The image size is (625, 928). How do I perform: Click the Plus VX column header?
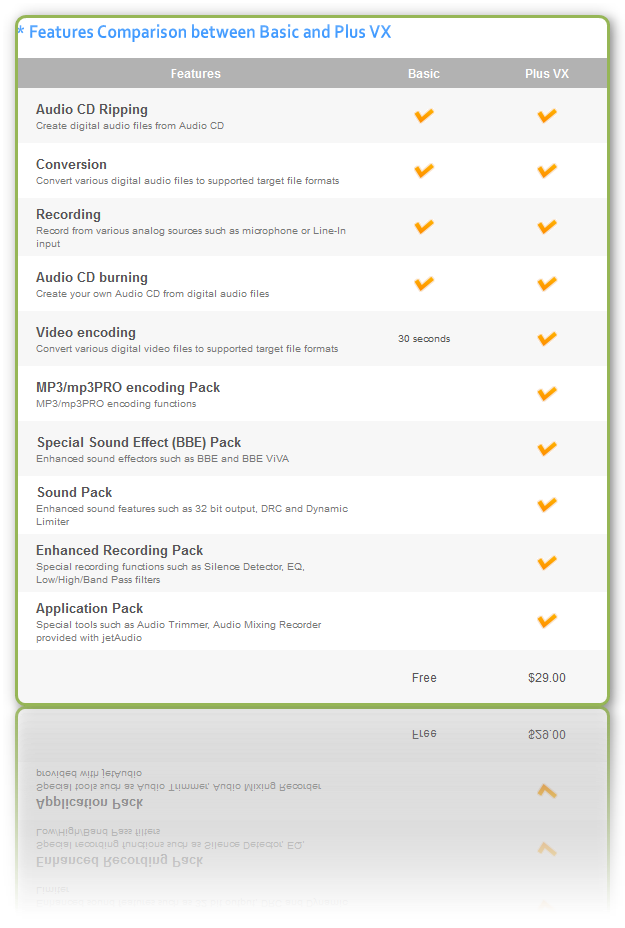coord(547,74)
